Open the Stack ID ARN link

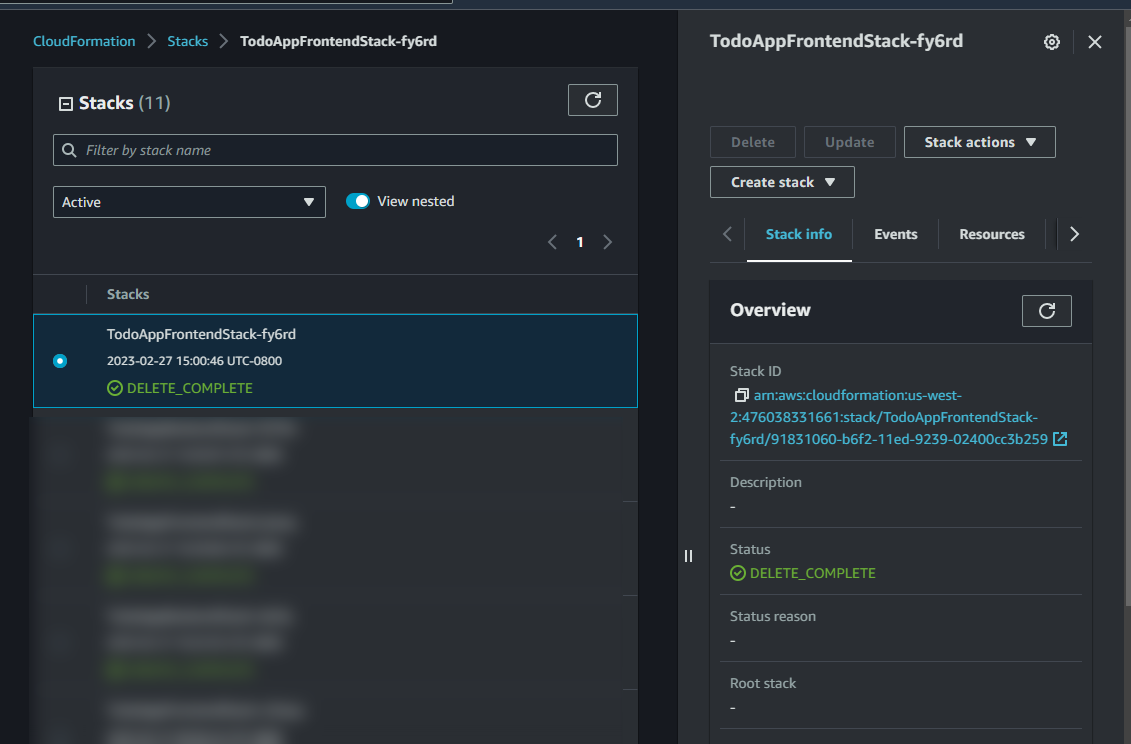coord(889,417)
